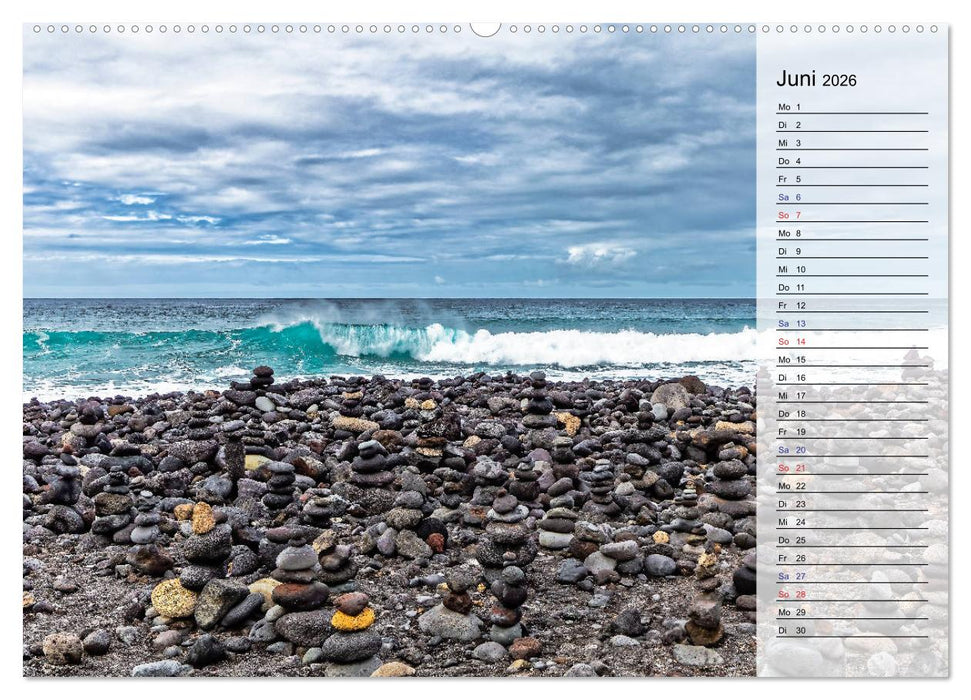Click the Di 30 final date line
971x700 pixels.
coord(850,631)
